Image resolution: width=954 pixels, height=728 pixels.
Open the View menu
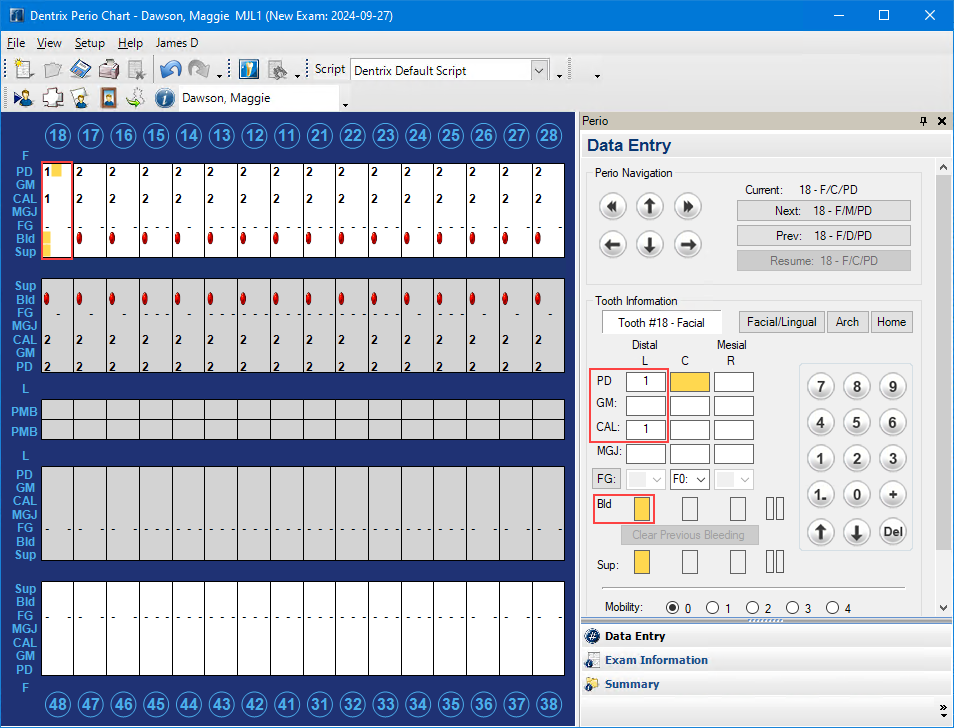click(49, 43)
